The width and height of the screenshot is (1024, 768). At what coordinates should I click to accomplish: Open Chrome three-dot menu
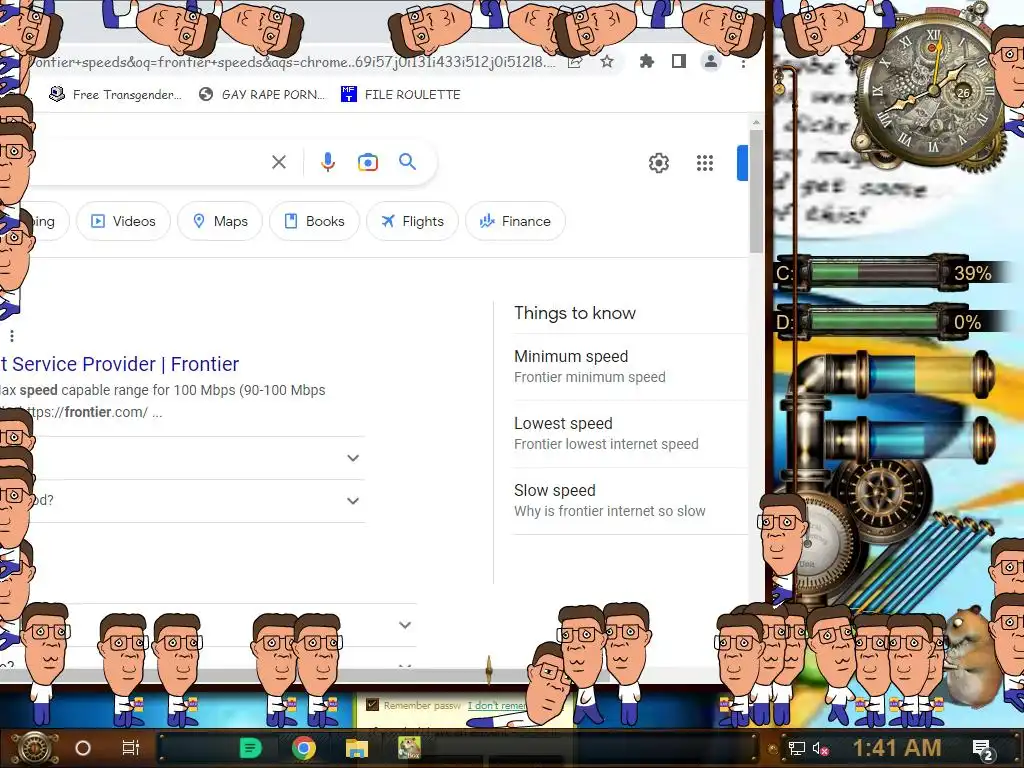(743, 63)
